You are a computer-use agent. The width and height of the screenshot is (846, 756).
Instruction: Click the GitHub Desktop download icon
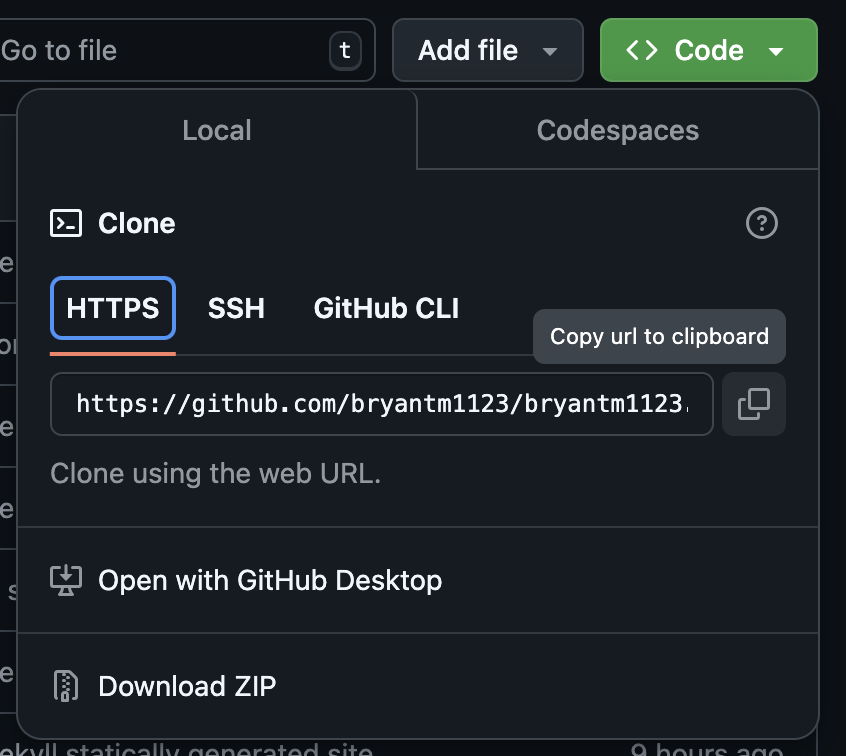coord(66,580)
